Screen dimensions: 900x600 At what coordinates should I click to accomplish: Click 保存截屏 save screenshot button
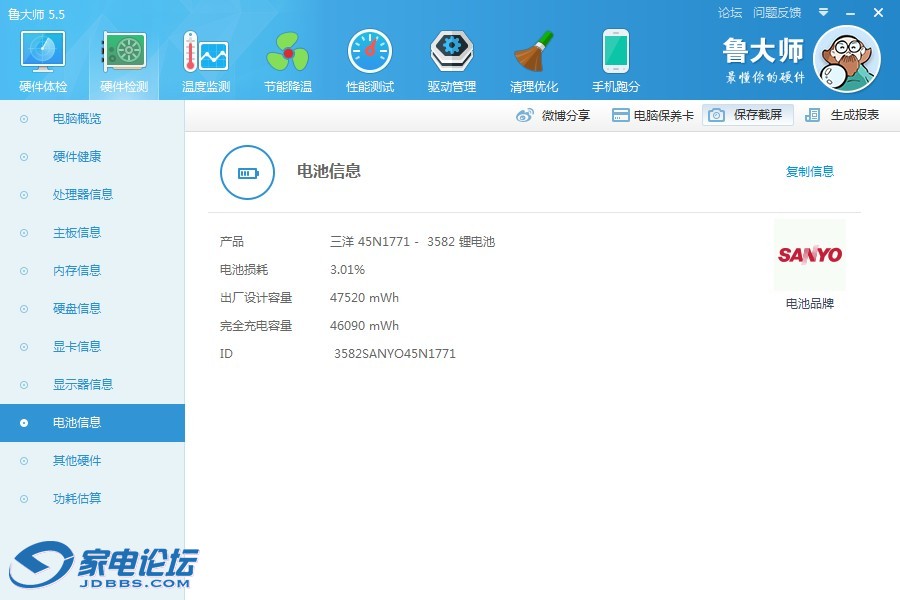[x=747, y=115]
